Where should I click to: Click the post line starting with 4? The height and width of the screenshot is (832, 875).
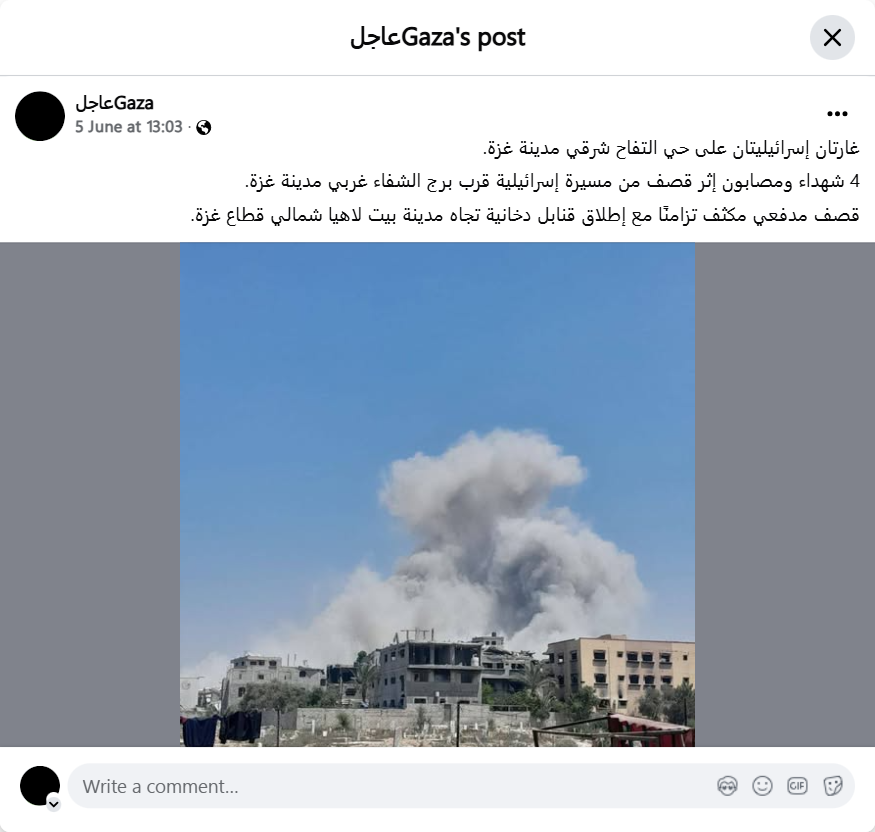click(552, 182)
